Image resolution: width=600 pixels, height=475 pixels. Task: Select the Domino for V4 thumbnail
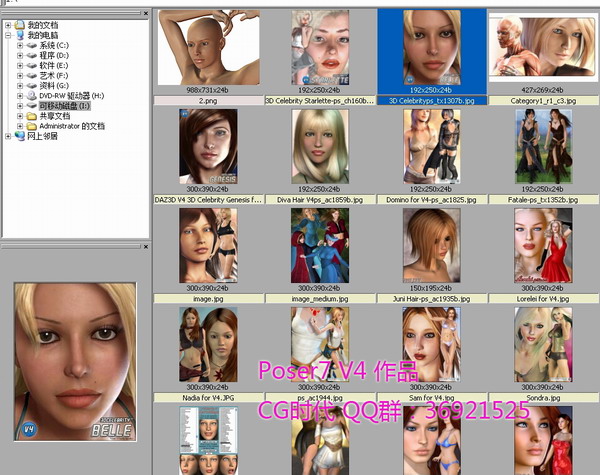click(432, 147)
